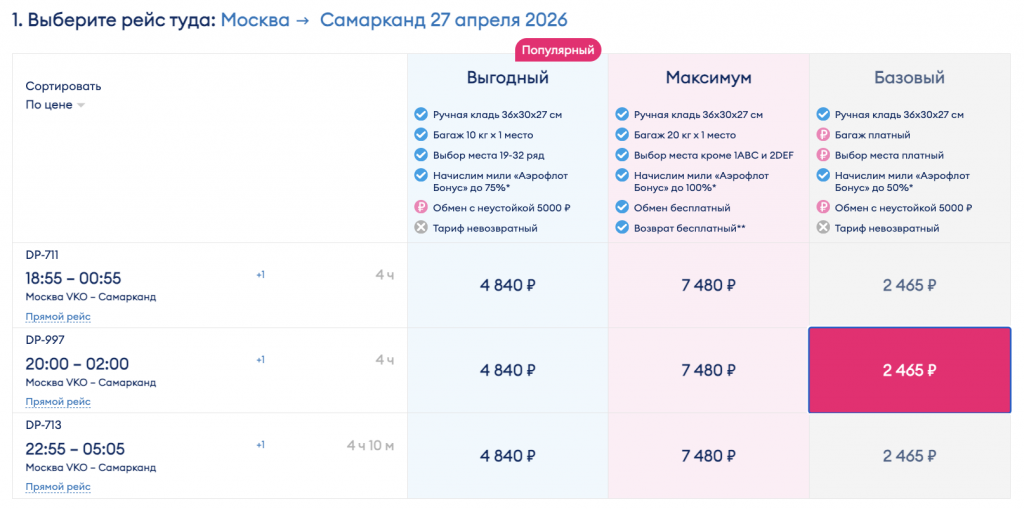The height and width of the screenshot is (509, 1024).
Task: Click the gray cross icon in the Базовый column
Action: pyautogui.click(x=823, y=228)
